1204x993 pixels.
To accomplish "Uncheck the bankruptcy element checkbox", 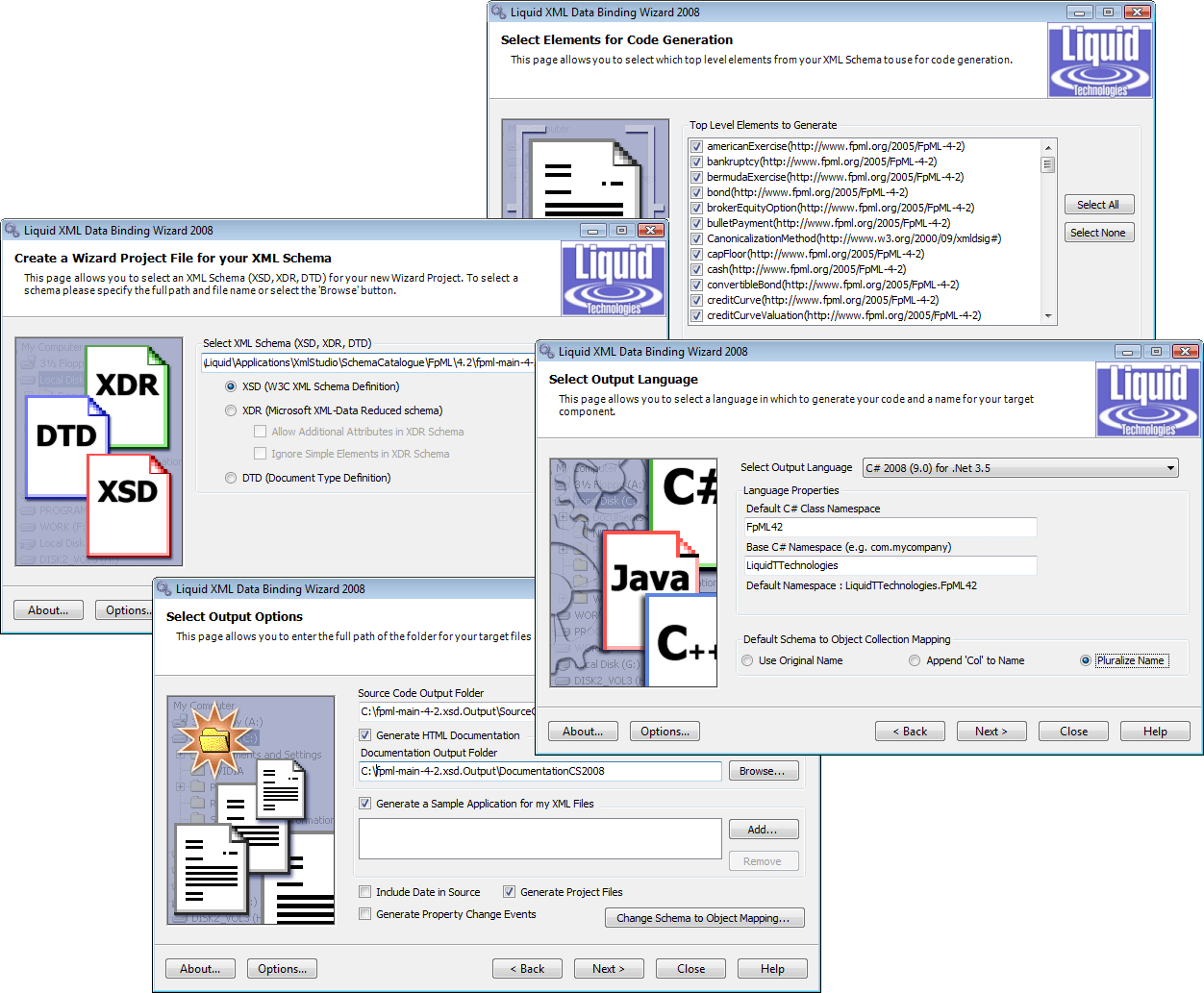I will click(x=696, y=161).
